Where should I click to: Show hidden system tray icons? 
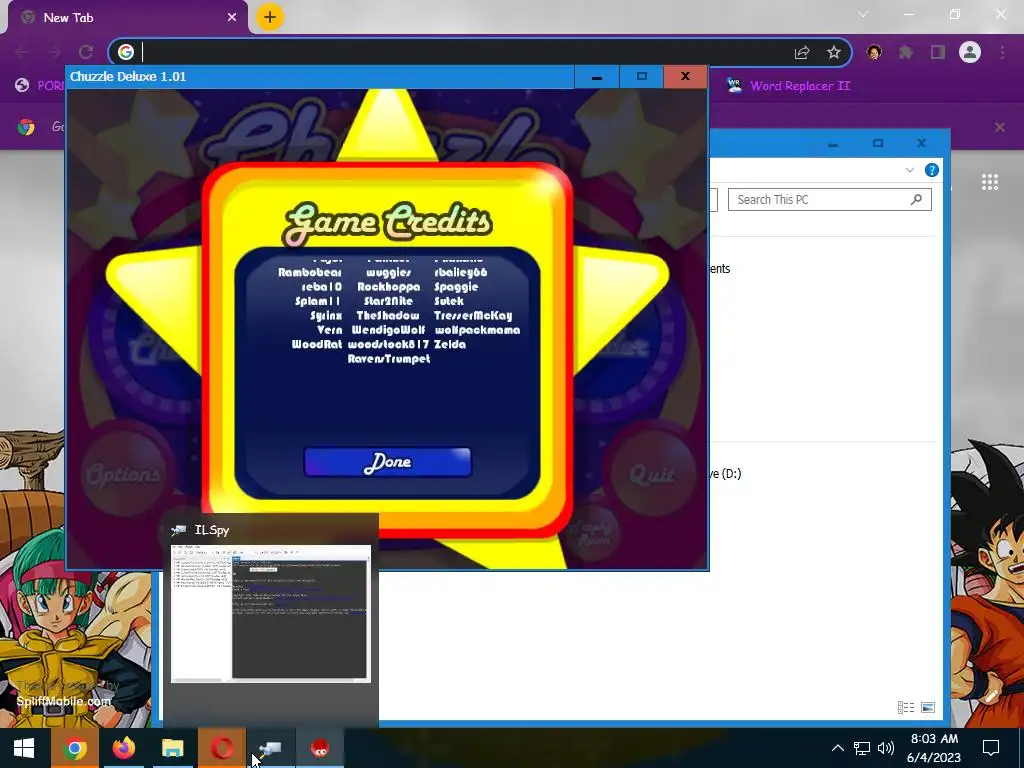point(837,748)
